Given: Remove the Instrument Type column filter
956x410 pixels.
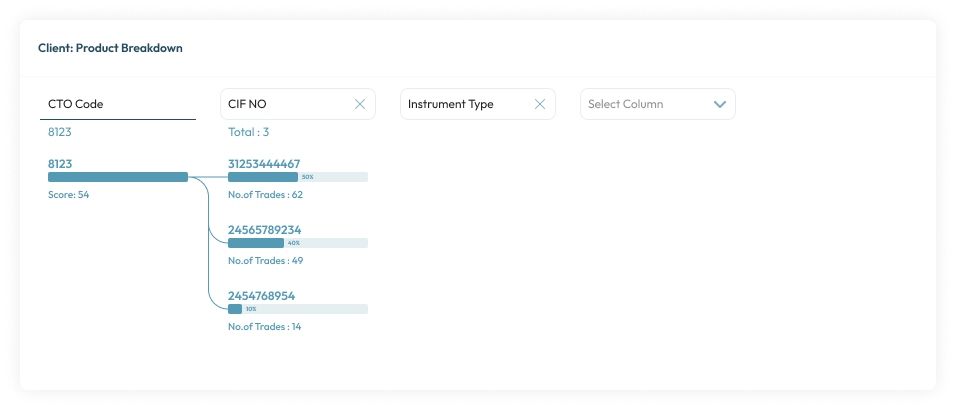Looking at the screenshot, I should (540, 104).
